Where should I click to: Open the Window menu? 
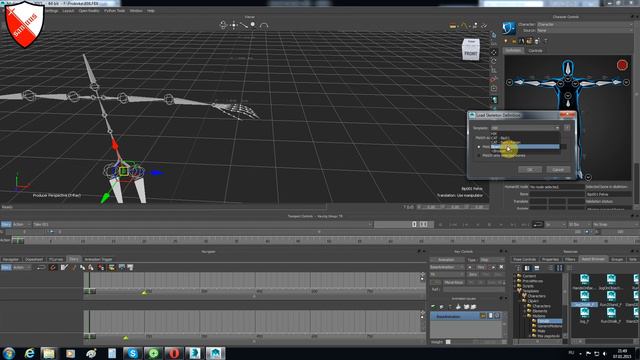136,11
